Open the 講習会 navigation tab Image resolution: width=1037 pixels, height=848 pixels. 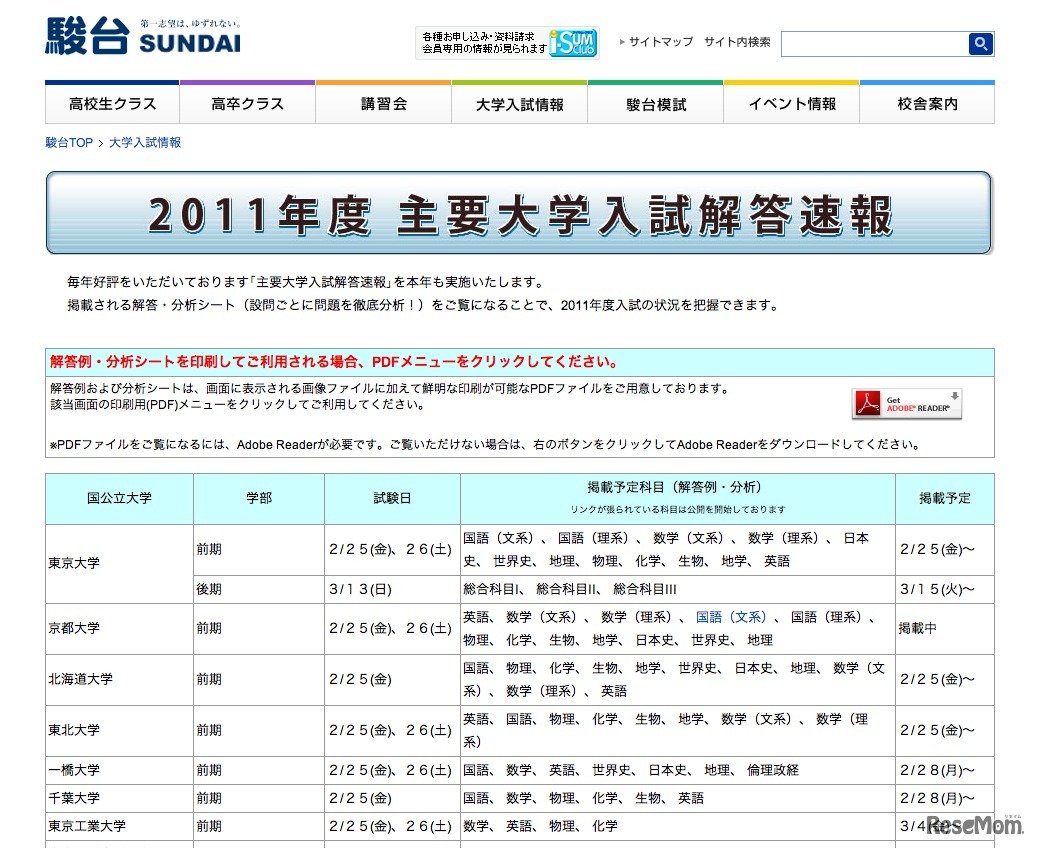tap(383, 102)
